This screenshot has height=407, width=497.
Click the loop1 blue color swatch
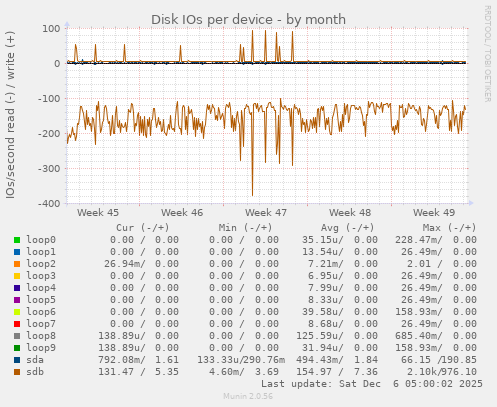click(17, 252)
